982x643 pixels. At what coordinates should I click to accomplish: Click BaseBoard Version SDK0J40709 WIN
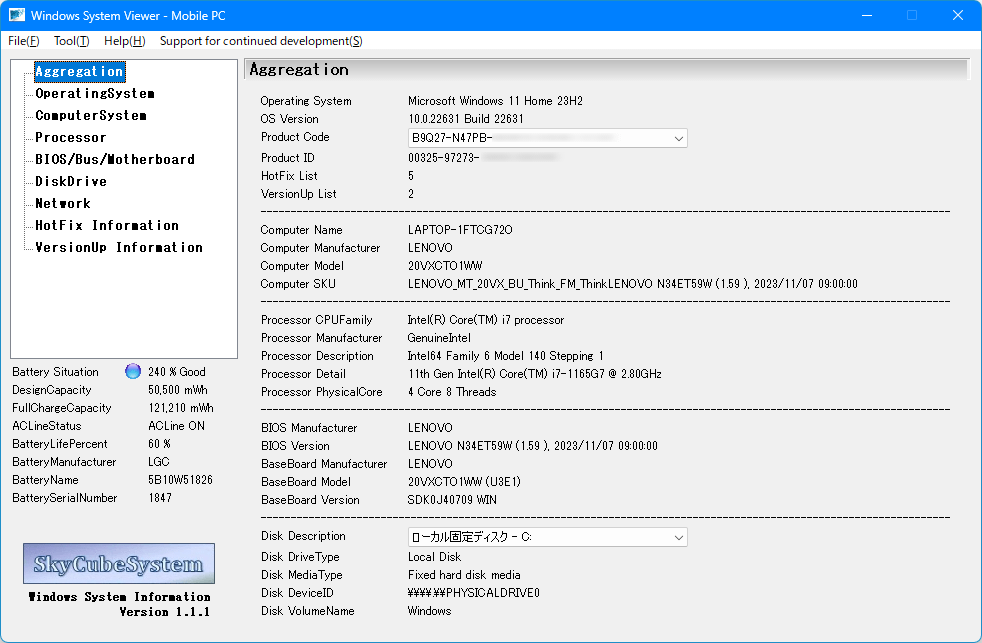tap(452, 500)
